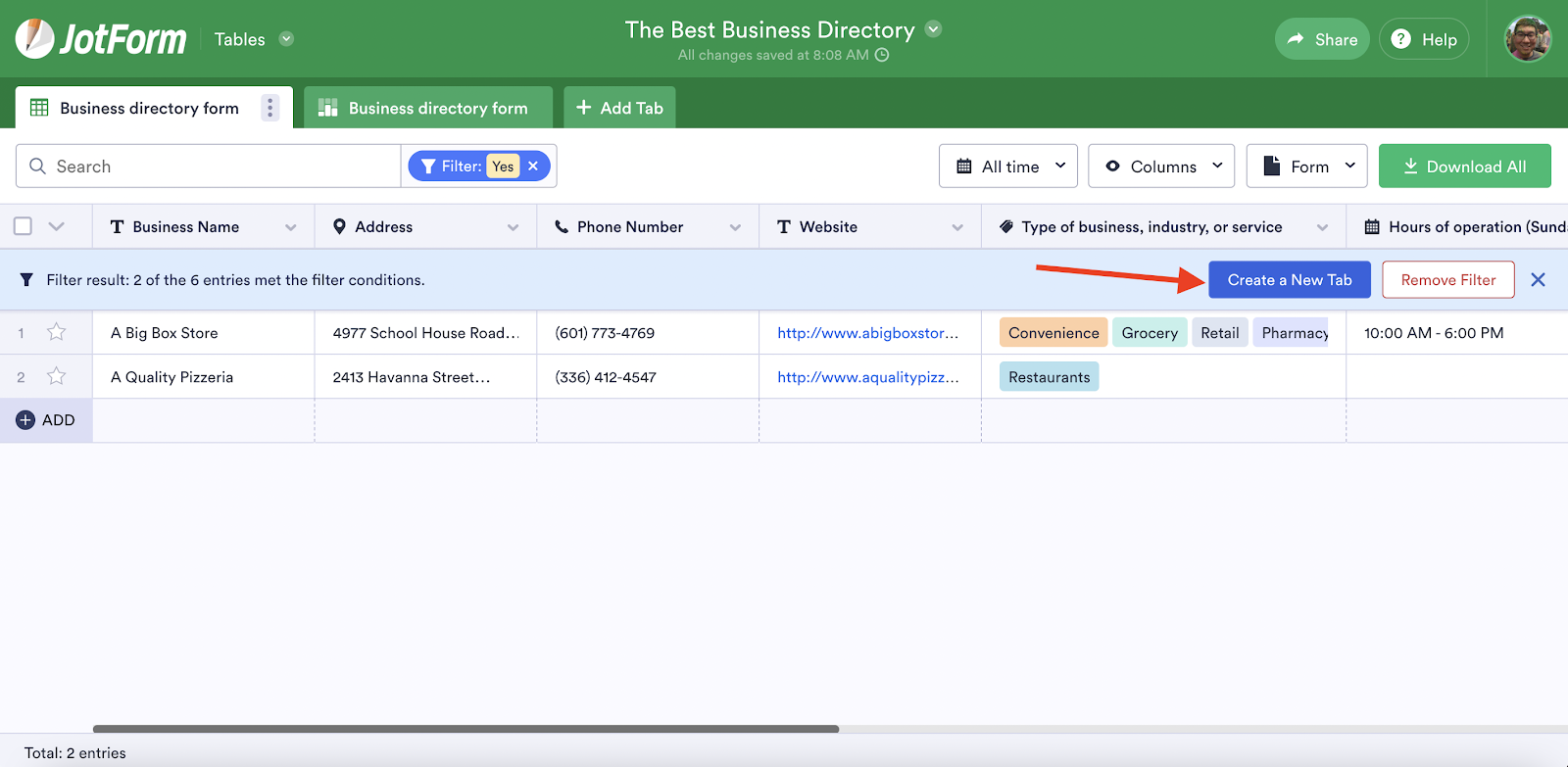
Task: Switch to the second Business directory form tab
Action: tap(428, 108)
